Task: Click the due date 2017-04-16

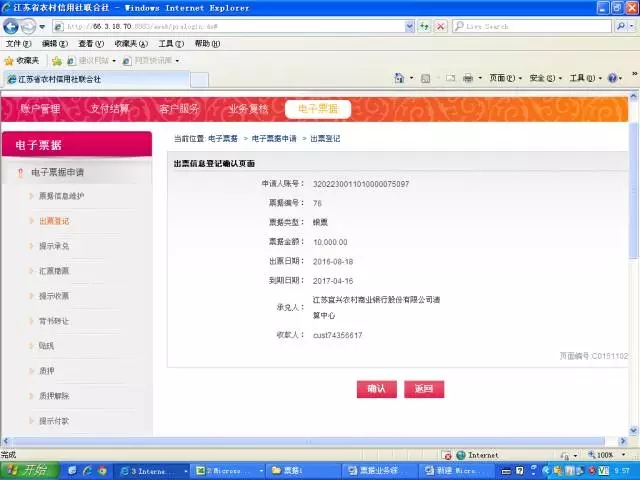Action: (333, 281)
